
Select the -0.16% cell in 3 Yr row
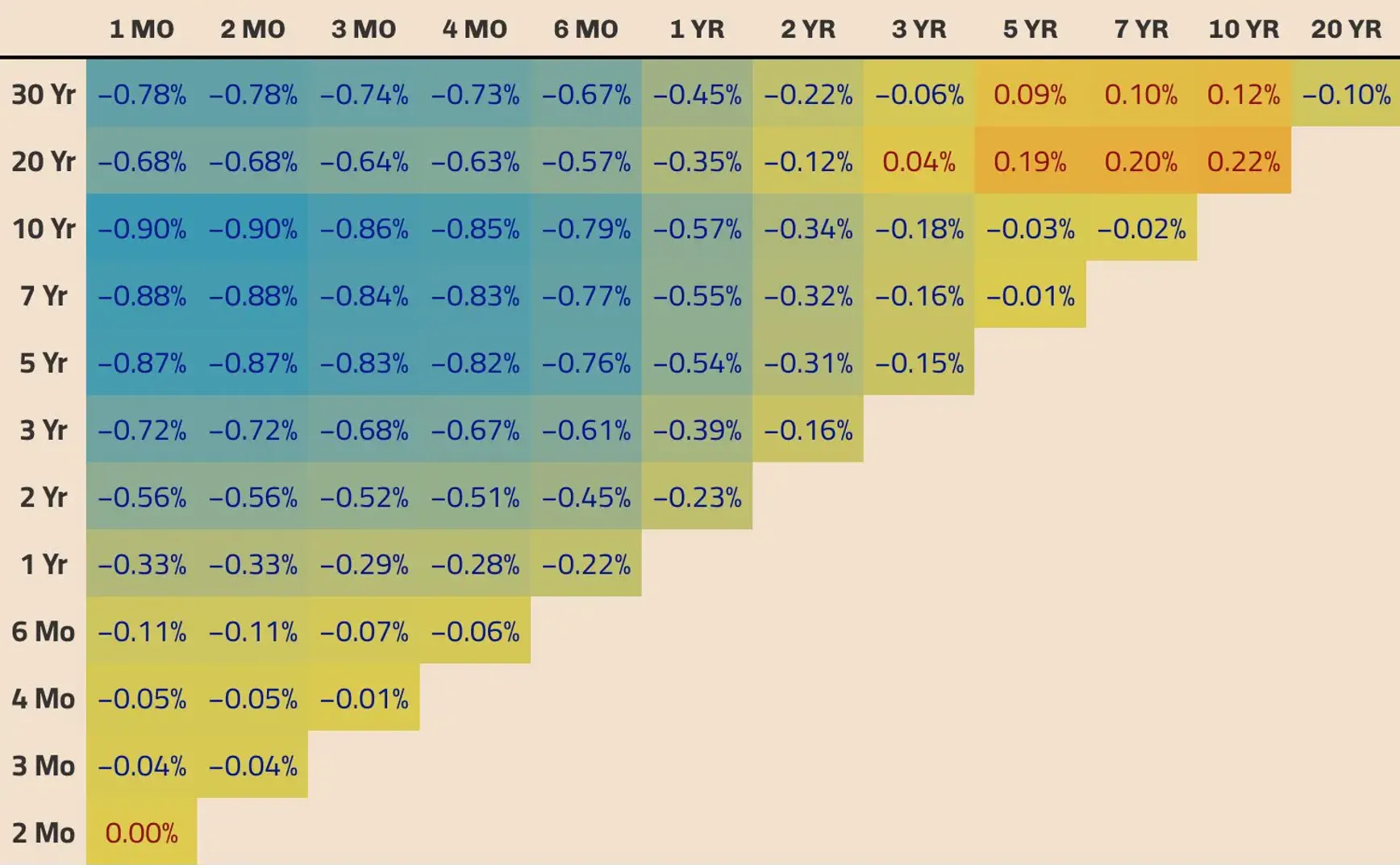click(x=808, y=429)
